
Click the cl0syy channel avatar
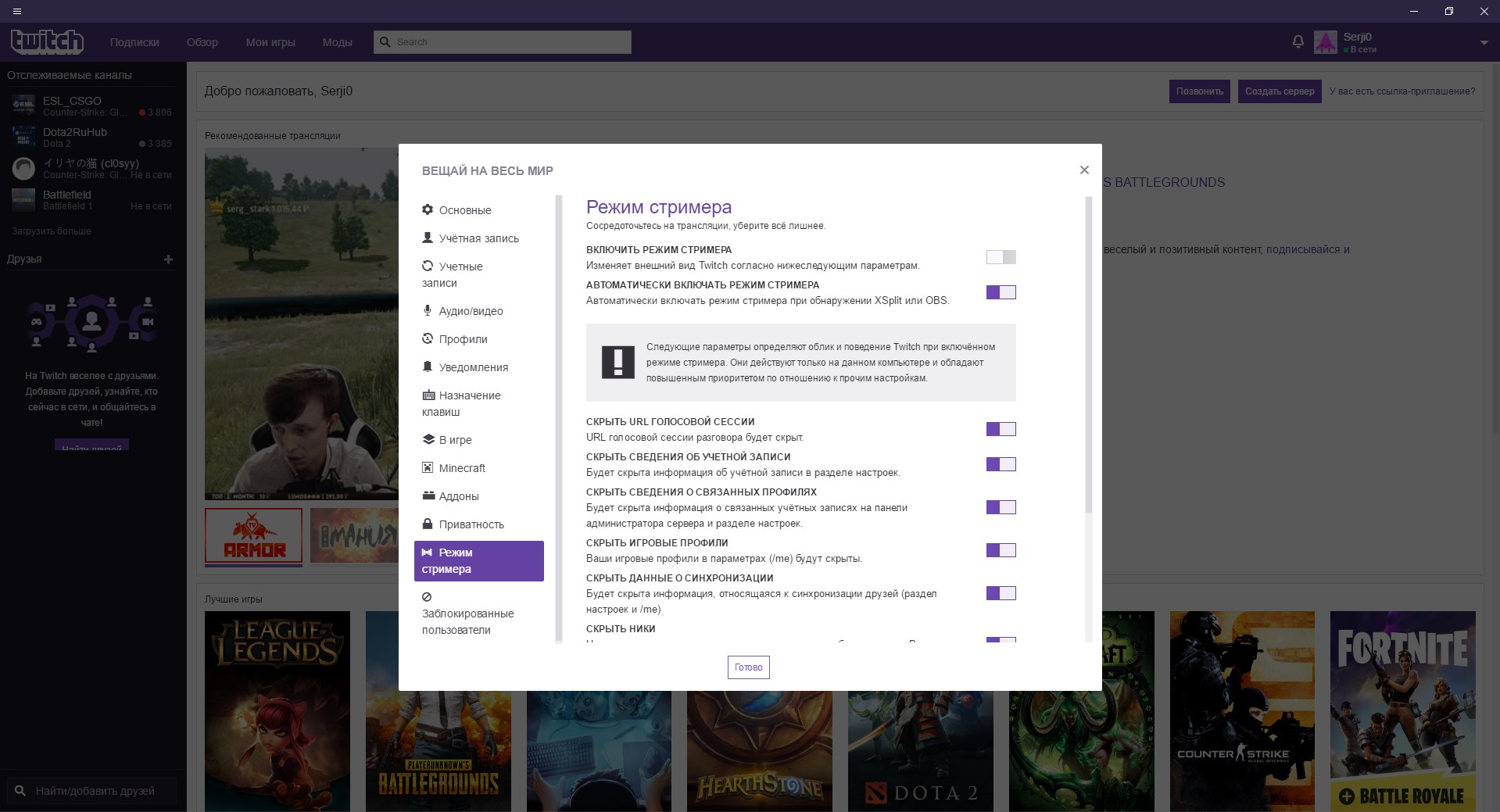[23, 168]
